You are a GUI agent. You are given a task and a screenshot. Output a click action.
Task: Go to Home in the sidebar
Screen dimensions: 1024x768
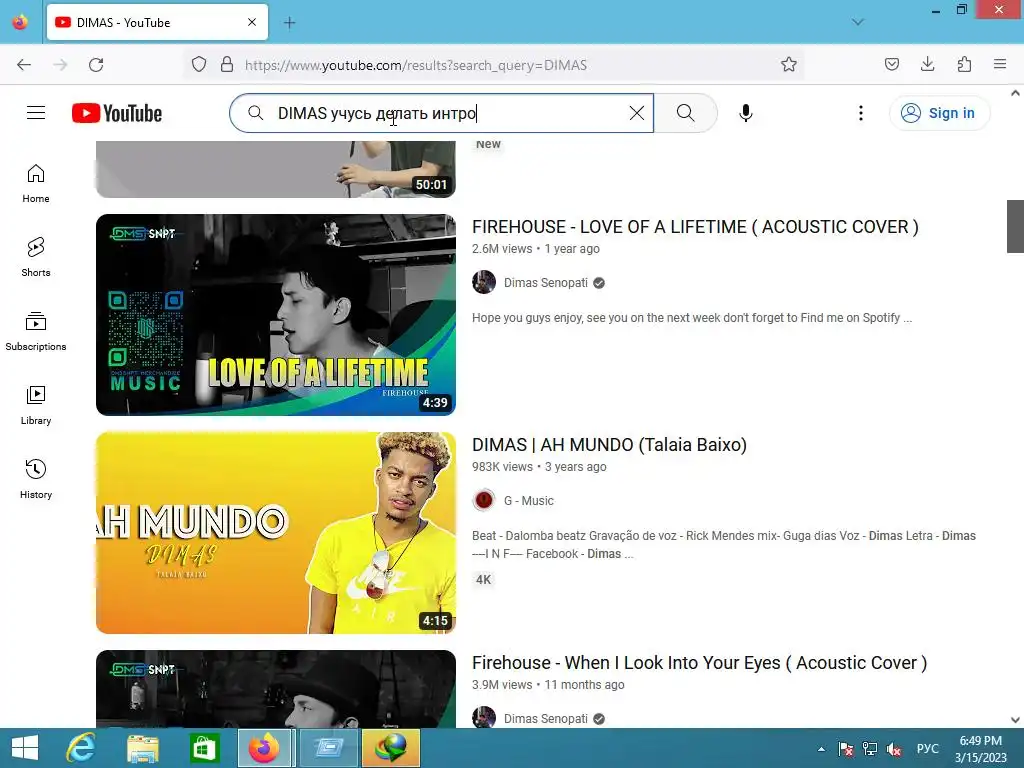pyautogui.click(x=36, y=183)
